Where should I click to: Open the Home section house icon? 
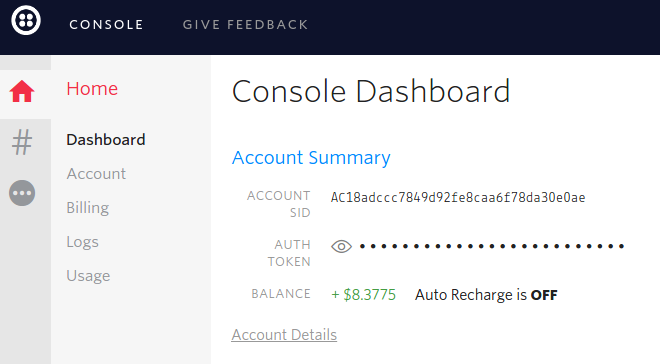22,91
